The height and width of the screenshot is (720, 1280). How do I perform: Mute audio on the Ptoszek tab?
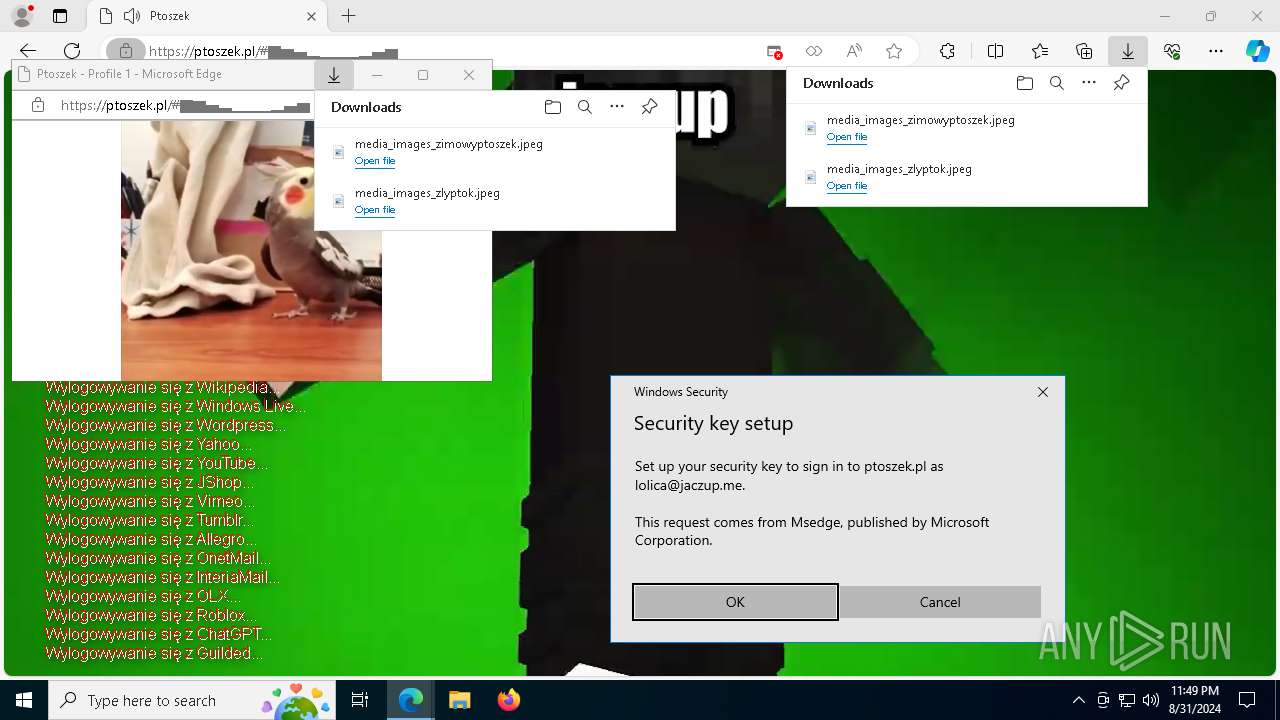click(x=132, y=16)
